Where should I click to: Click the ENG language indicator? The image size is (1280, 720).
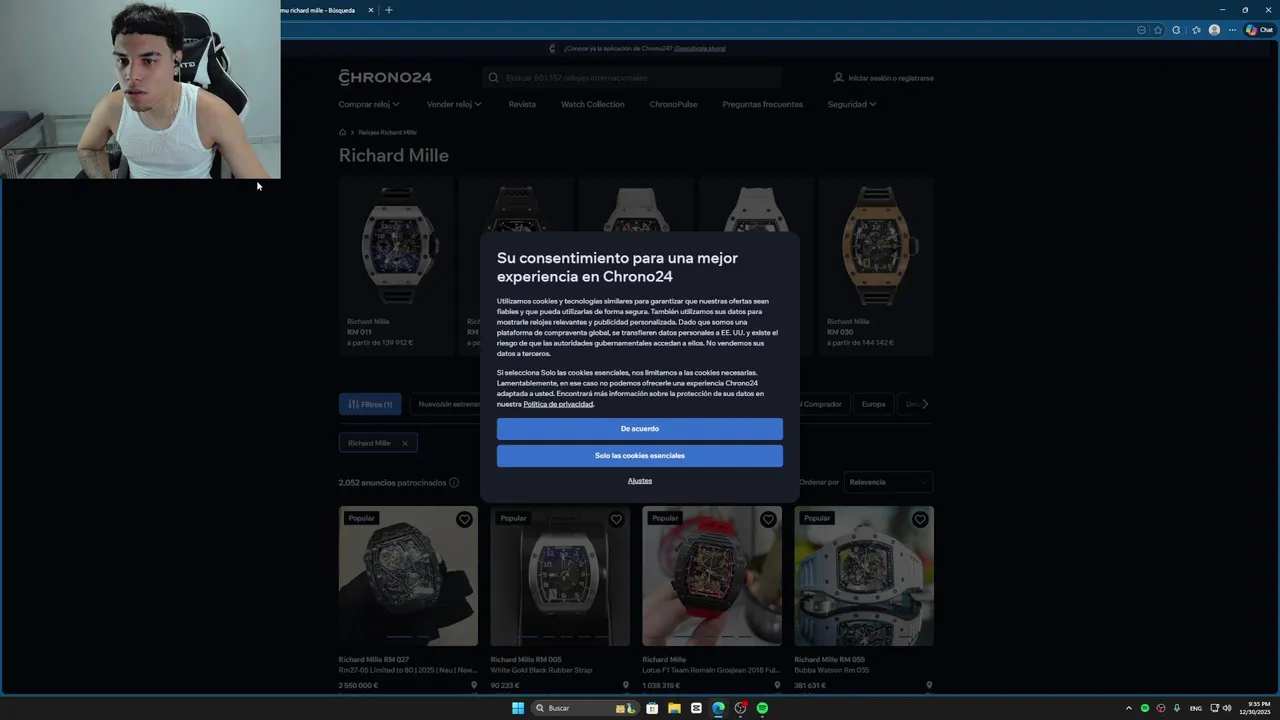[1195, 708]
